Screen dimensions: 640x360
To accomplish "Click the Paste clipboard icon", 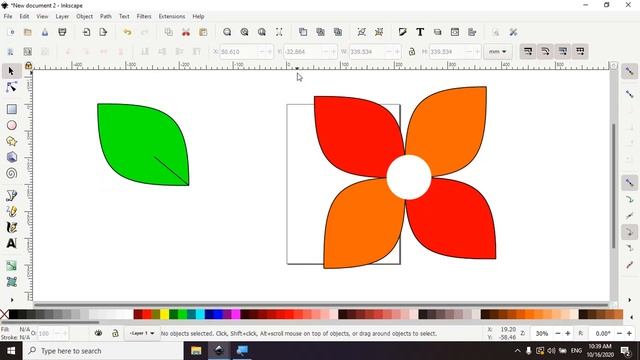I will point(203,32).
